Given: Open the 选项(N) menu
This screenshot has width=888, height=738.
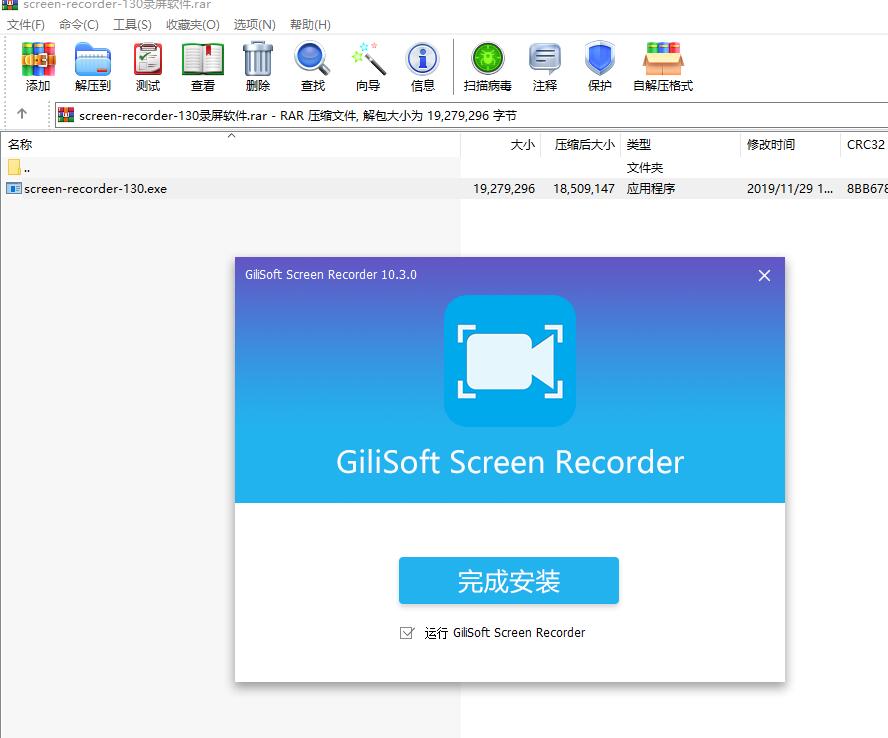Looking at the screenshot, I should pos(254,24).
